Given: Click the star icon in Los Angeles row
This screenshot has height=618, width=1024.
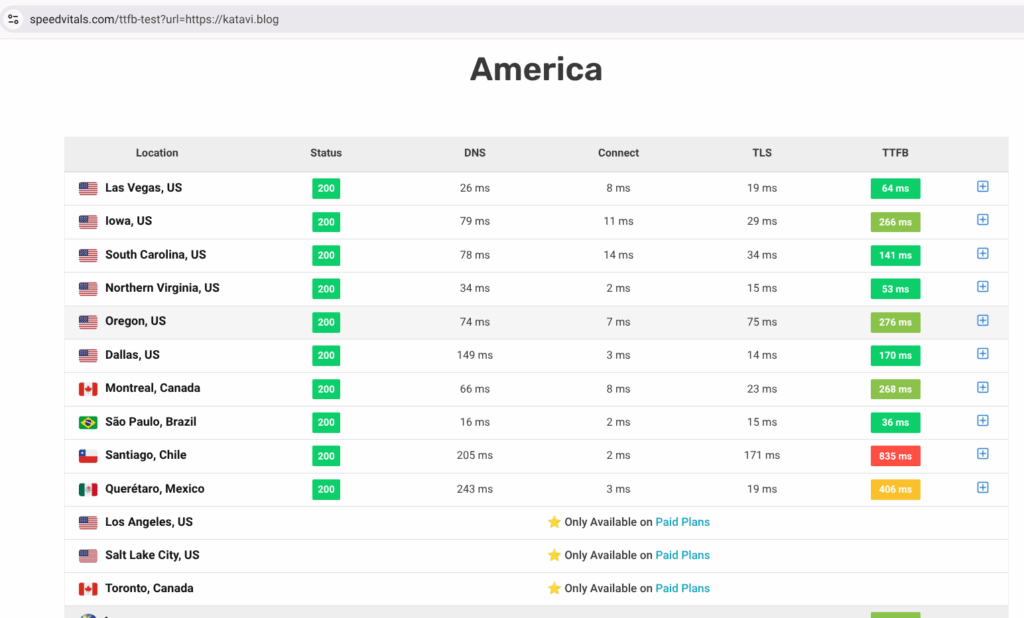Looking at the screenshot, I should pos(554,522).
